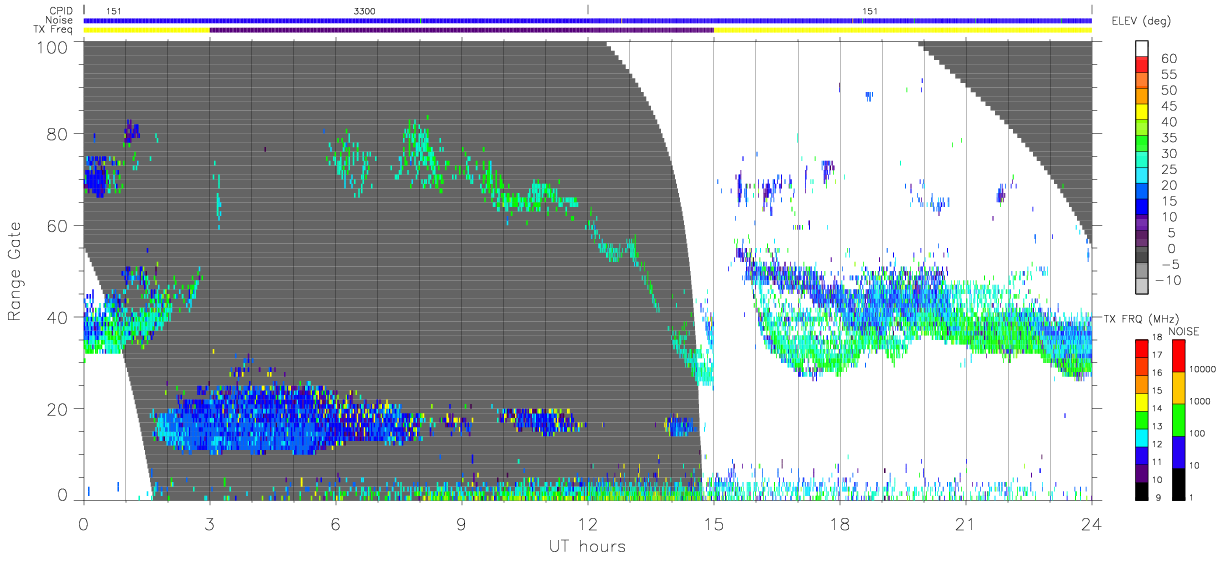Click the '16' label on the TX FRQ colorbar
The image size is (1228, 567).
click(1157, 373)
